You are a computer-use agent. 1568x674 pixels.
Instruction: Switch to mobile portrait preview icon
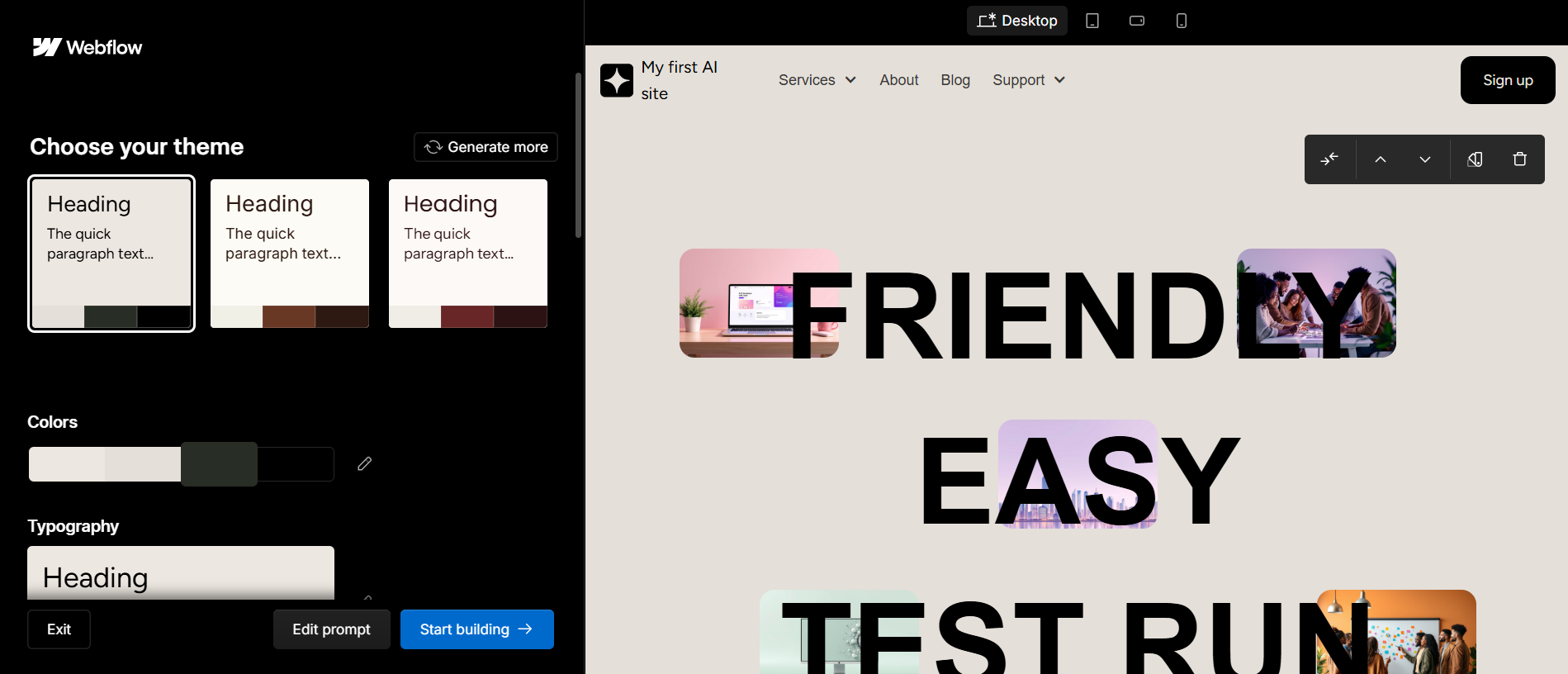[x=1182, y=21]
